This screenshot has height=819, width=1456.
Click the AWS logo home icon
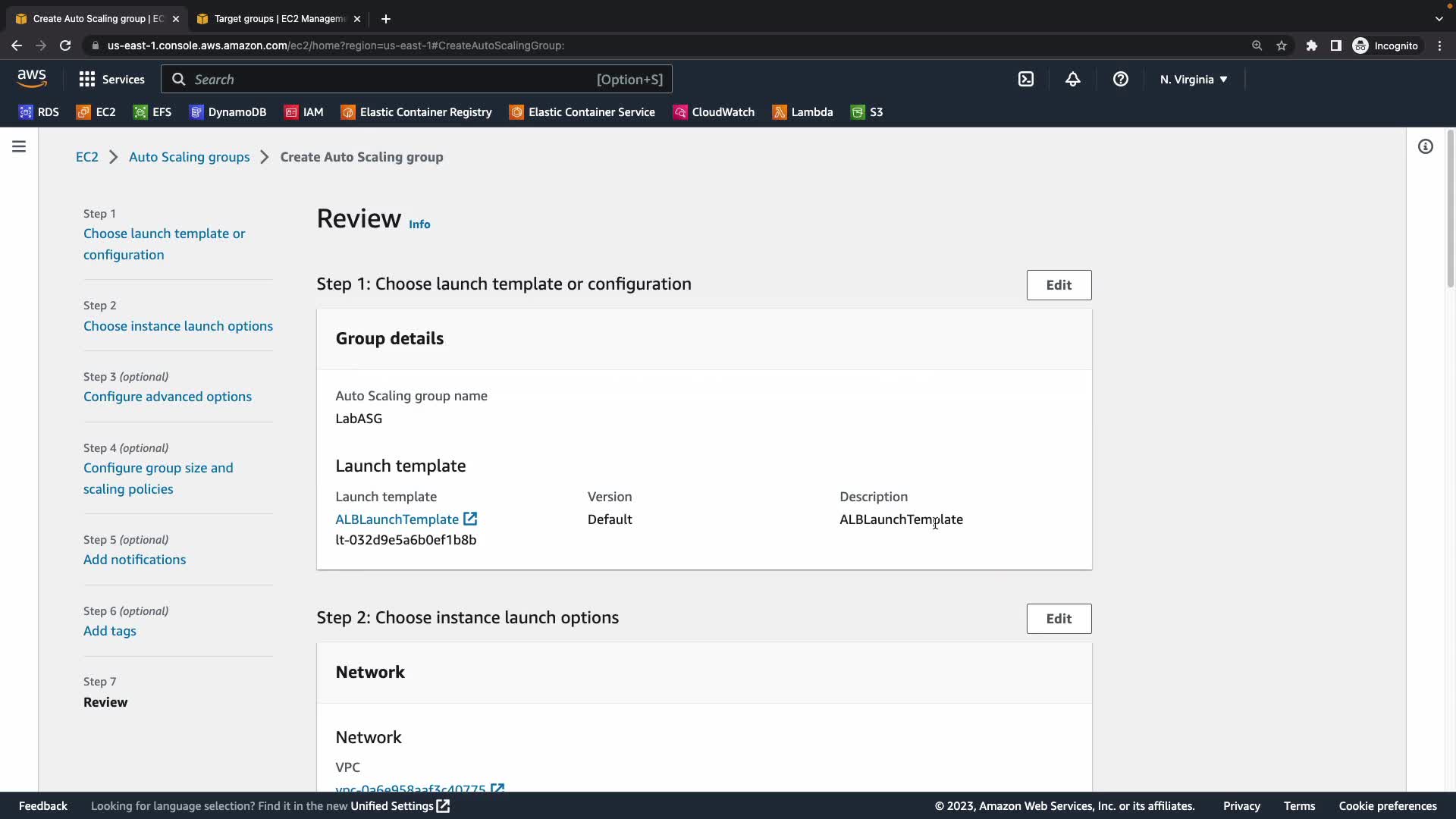point(32,78)
